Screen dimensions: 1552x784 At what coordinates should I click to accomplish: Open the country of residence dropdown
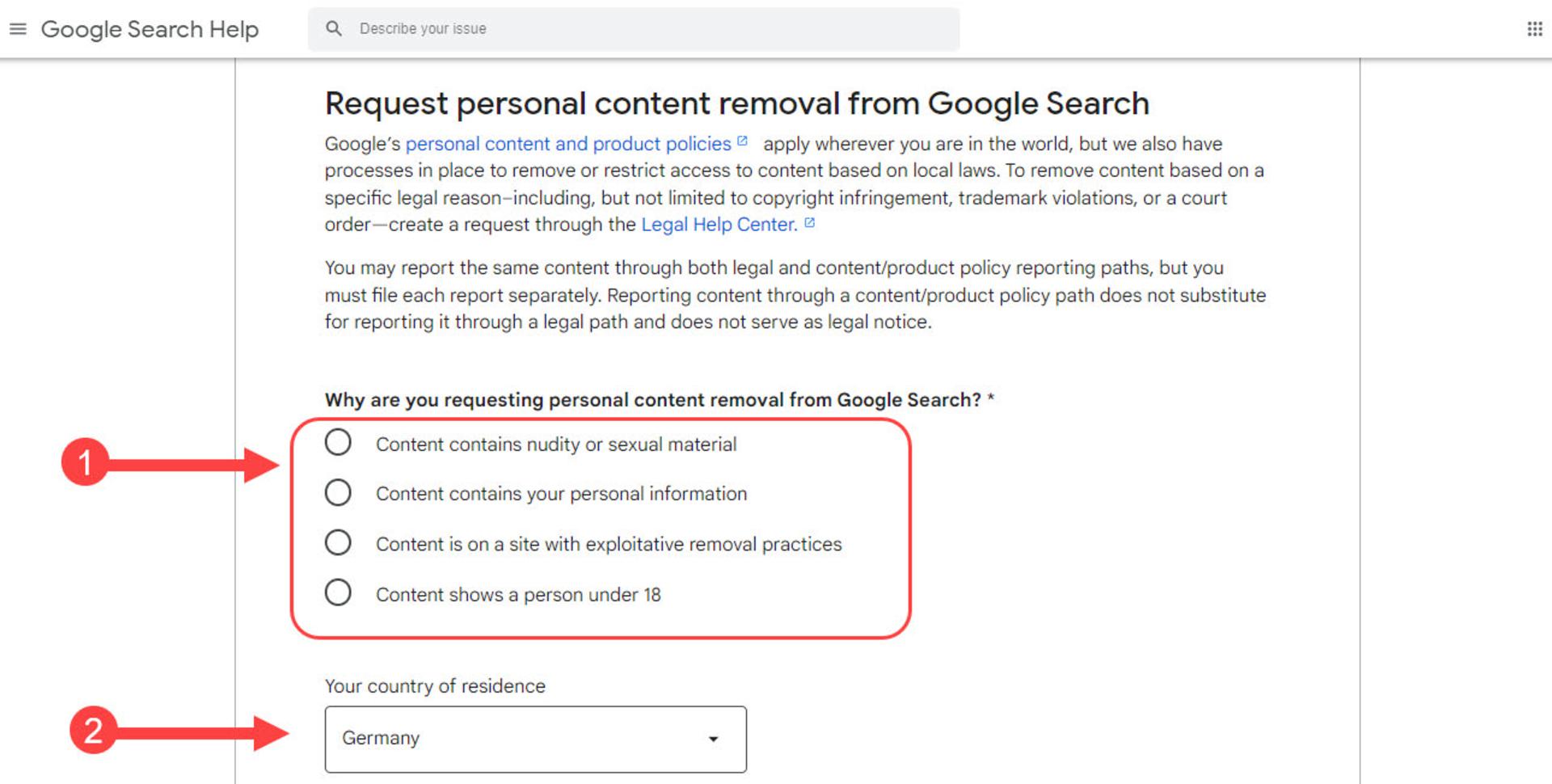pos(535,739)
